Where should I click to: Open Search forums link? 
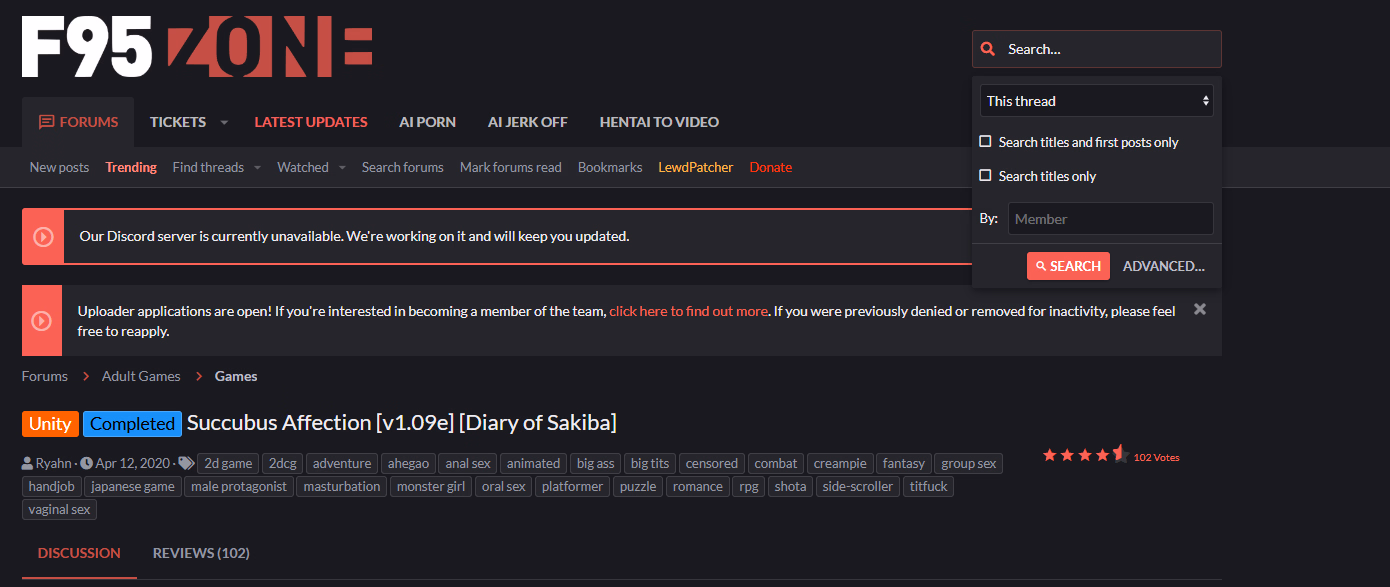click(x=403, y=167)
